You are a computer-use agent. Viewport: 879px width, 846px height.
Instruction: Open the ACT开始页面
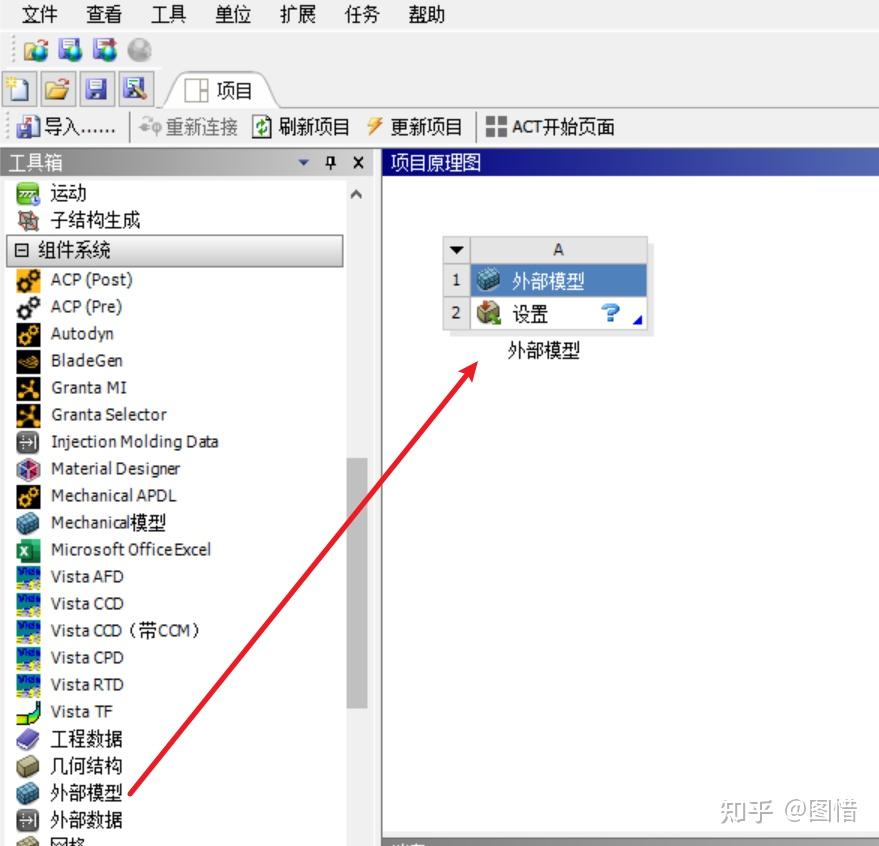coord(553,126)
